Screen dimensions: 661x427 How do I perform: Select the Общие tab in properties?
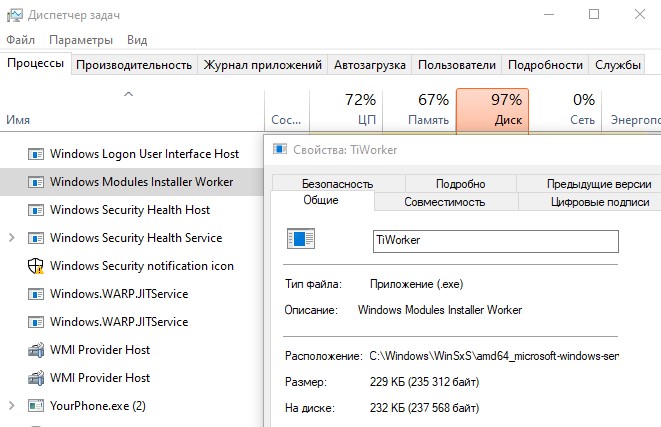point(321,200)
